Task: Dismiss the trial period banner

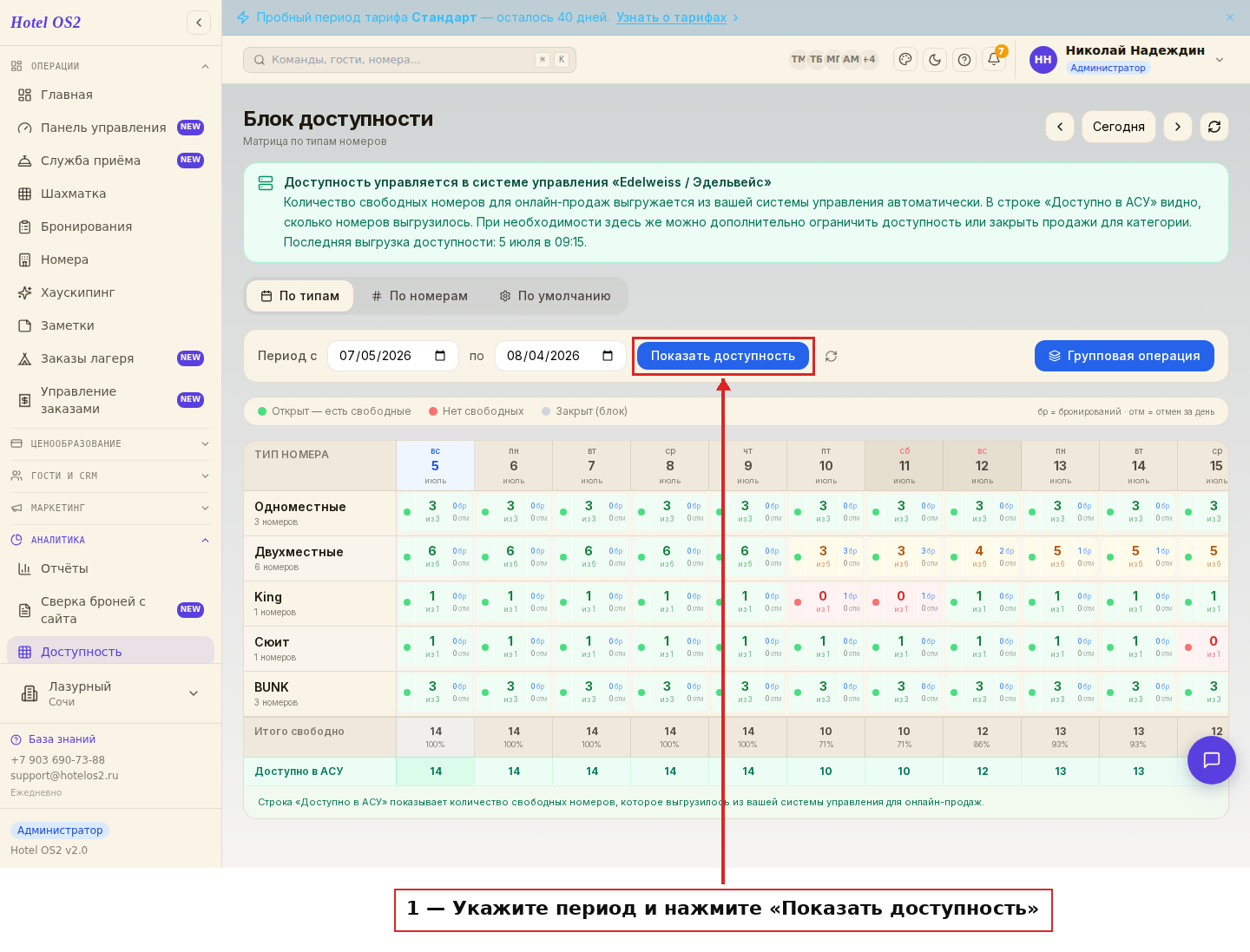Action: tap(1230, 17)
